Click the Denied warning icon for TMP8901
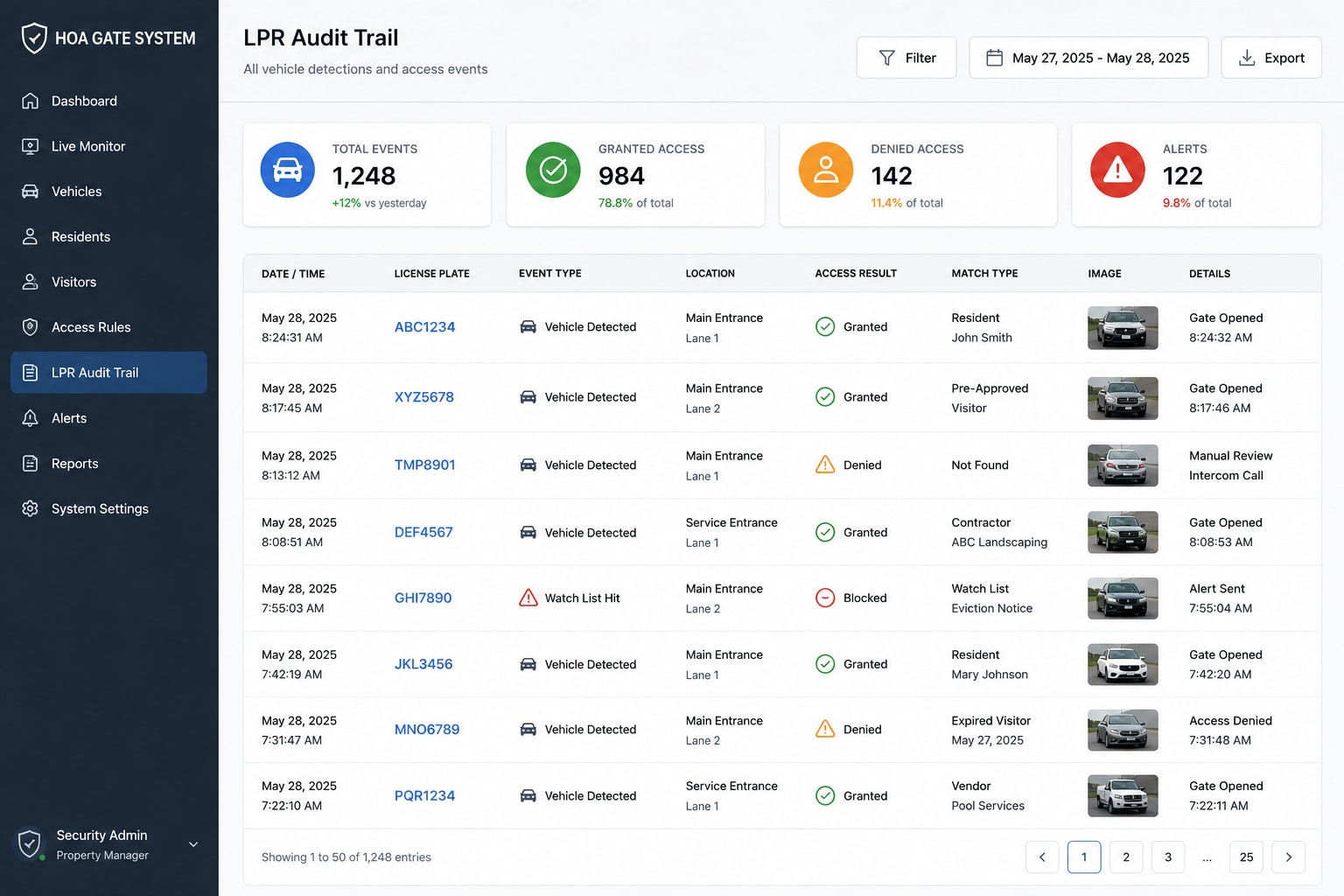 pos(825,465)
